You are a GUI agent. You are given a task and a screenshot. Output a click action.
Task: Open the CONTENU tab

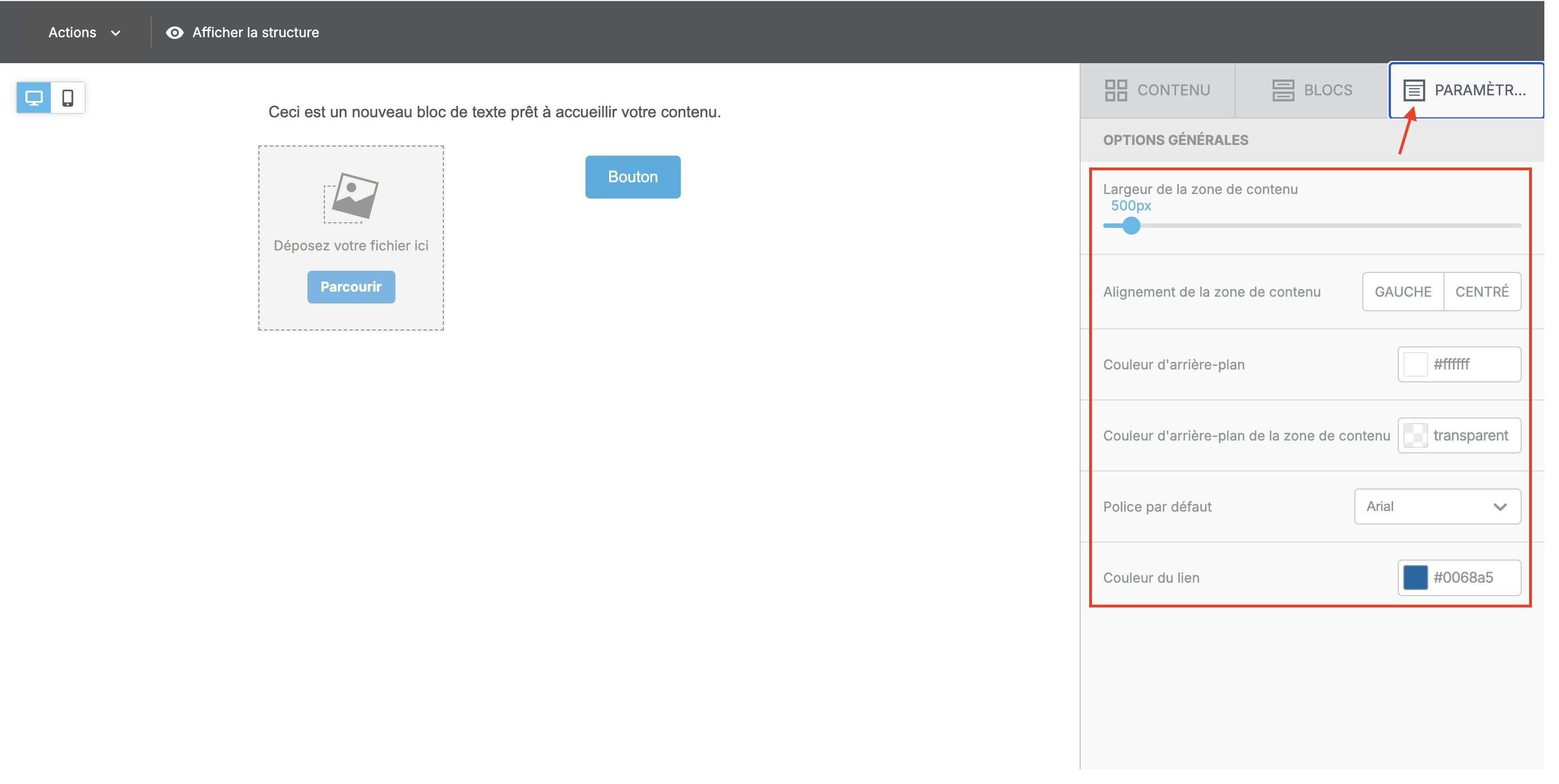click(1157, 90)
